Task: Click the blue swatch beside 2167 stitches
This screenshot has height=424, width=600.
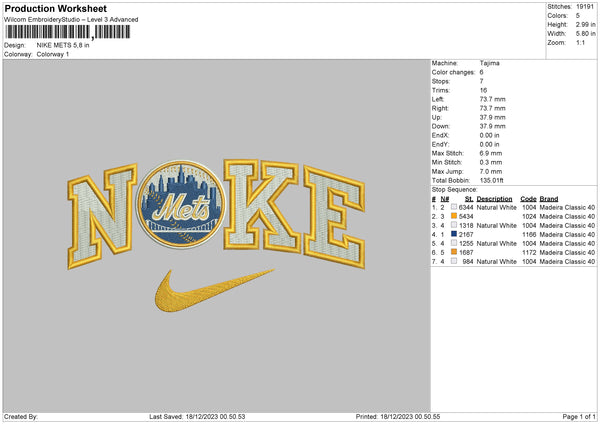Action: click(x=454, y=234)
